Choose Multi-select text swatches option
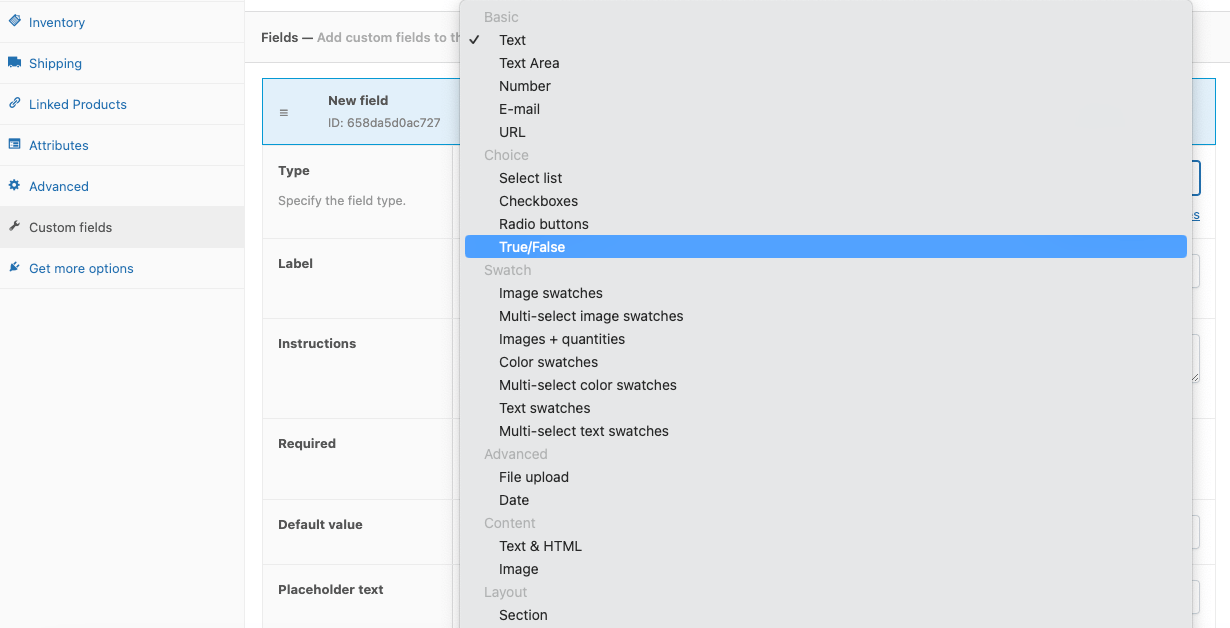 point(826,431)
